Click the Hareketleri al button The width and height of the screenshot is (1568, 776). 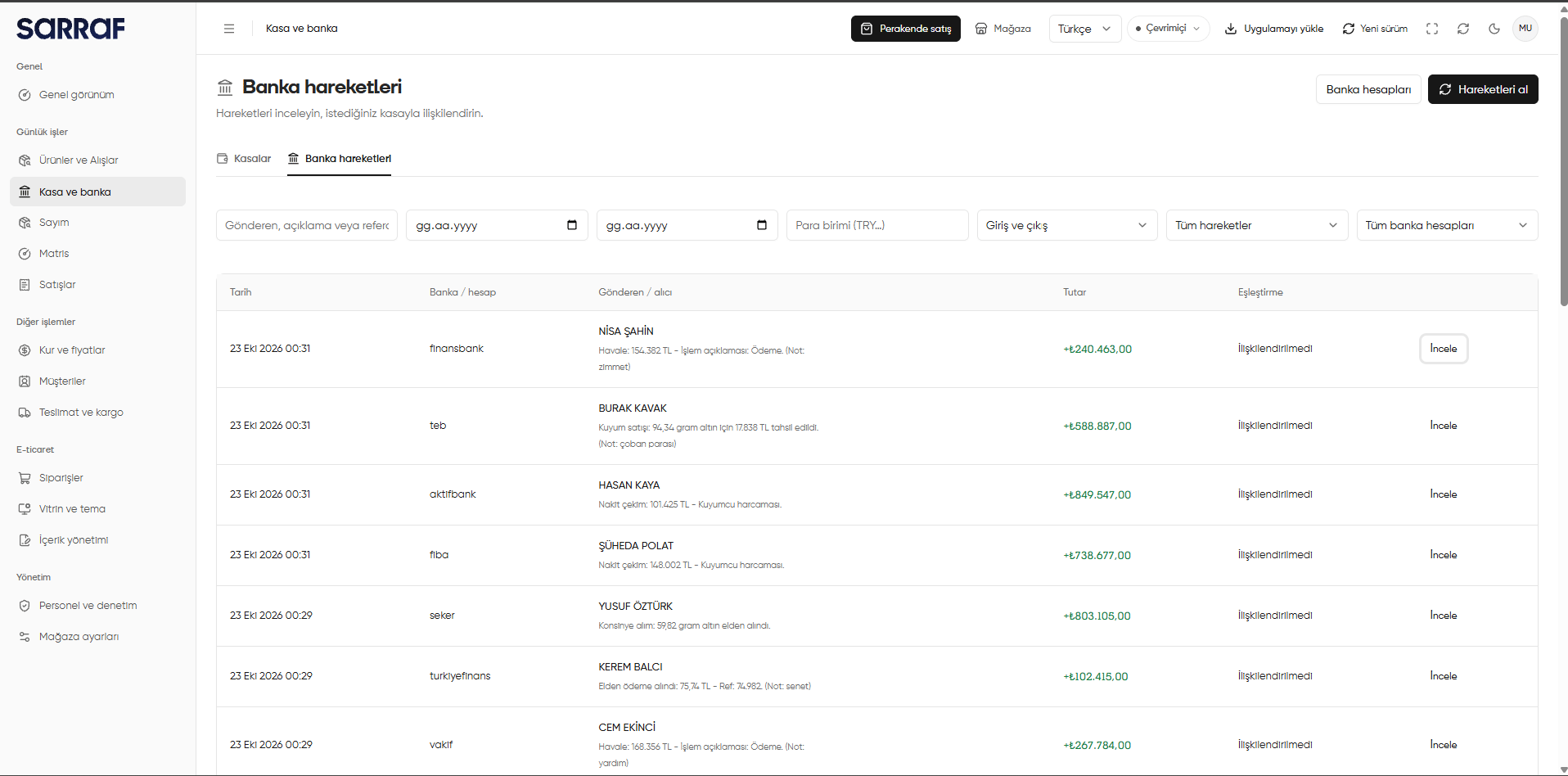click(x=1483, y=89)
